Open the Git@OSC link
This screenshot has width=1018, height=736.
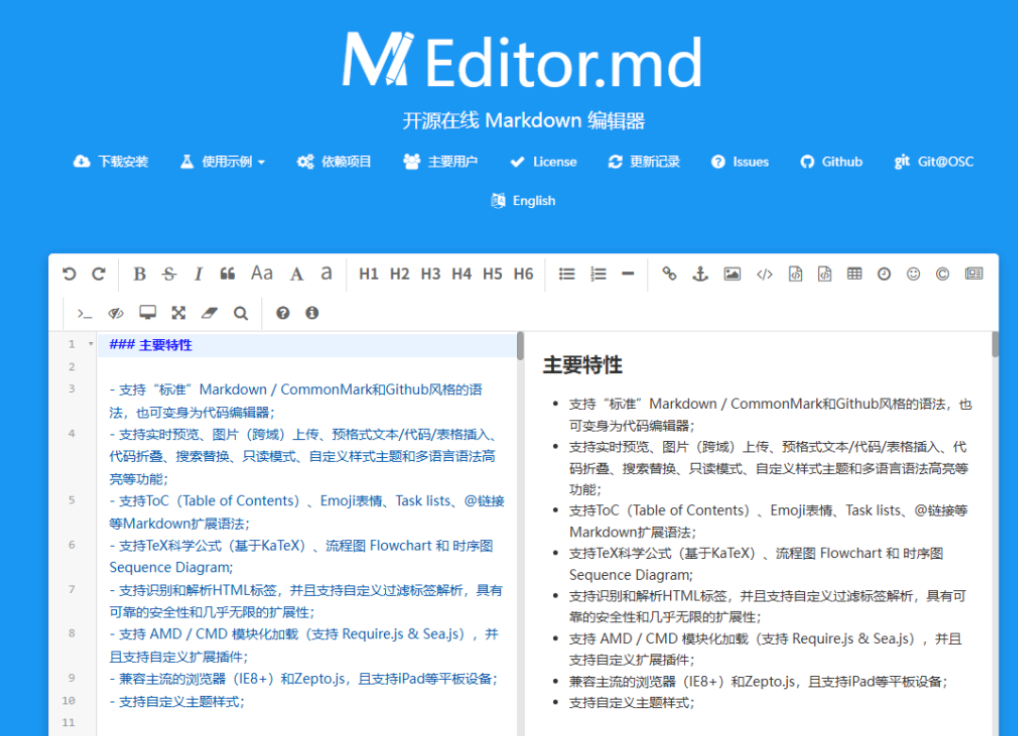point(934,162)
